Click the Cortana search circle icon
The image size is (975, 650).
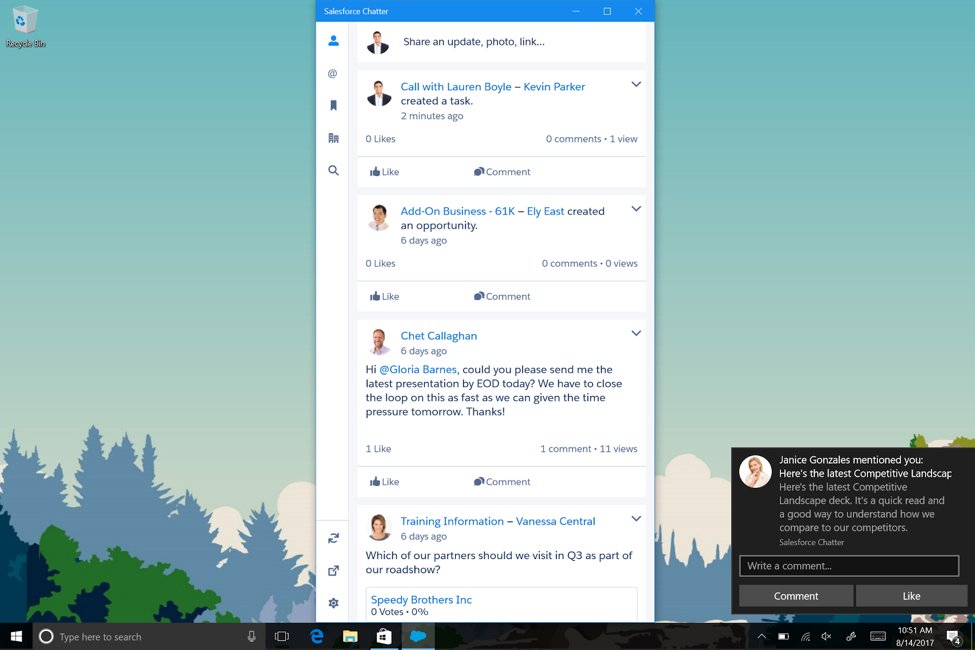pyautogui.click(x=46, y=636)
